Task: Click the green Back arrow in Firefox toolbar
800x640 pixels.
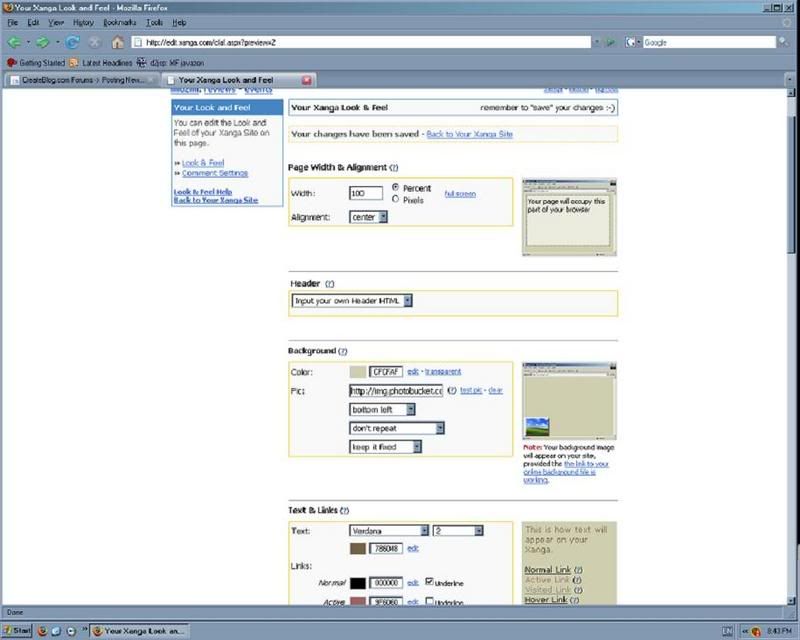Action: tap(14, 42)
